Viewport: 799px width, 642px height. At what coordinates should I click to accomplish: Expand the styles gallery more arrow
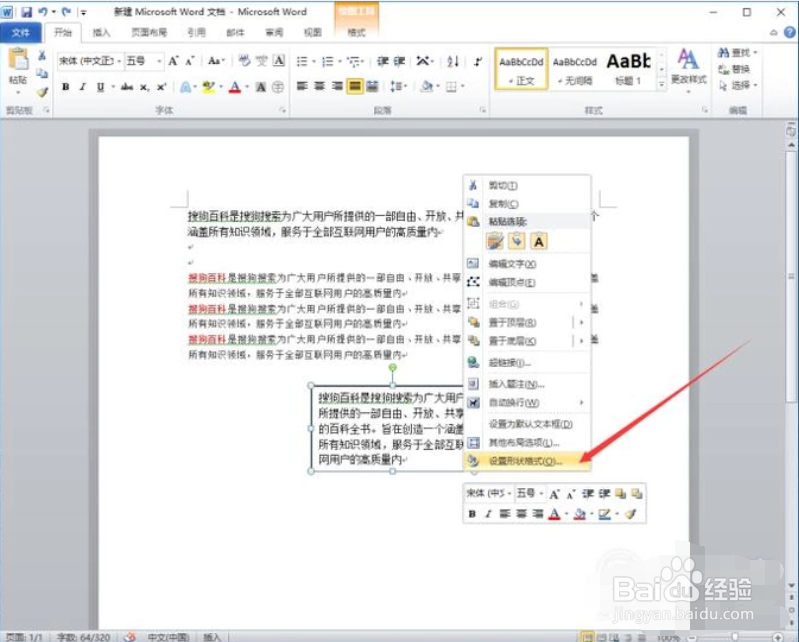(x=661, y=84)
